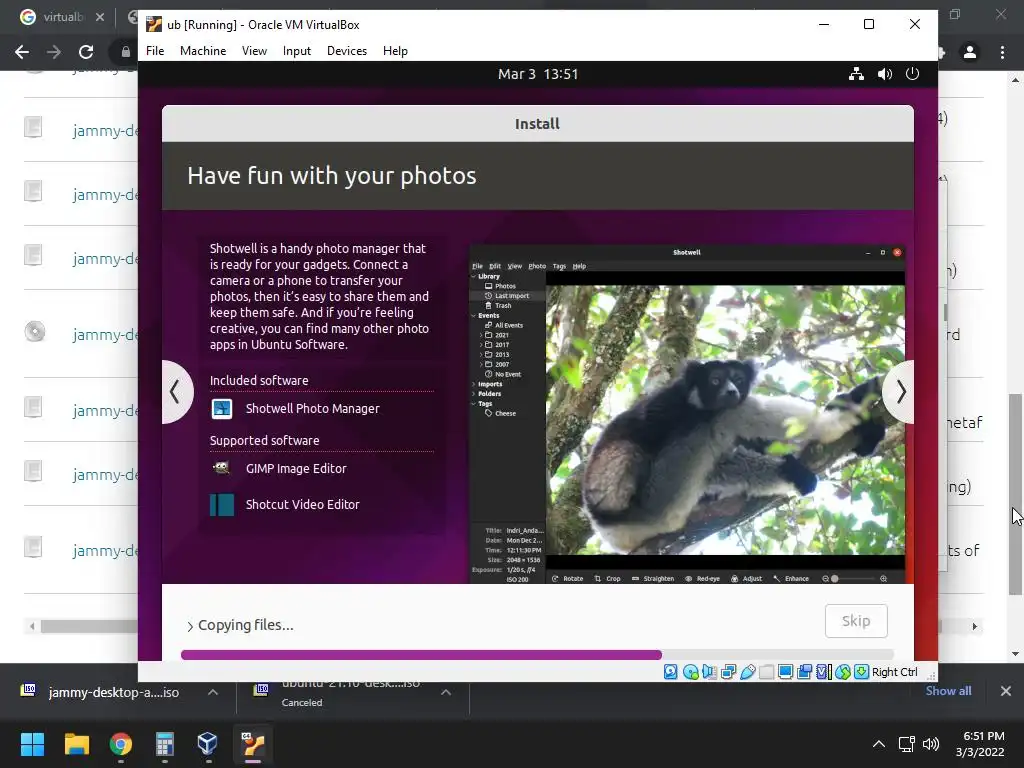The image size is (1024, 768).
Task: Open the Machine menu
Action: tap(203, 51)
